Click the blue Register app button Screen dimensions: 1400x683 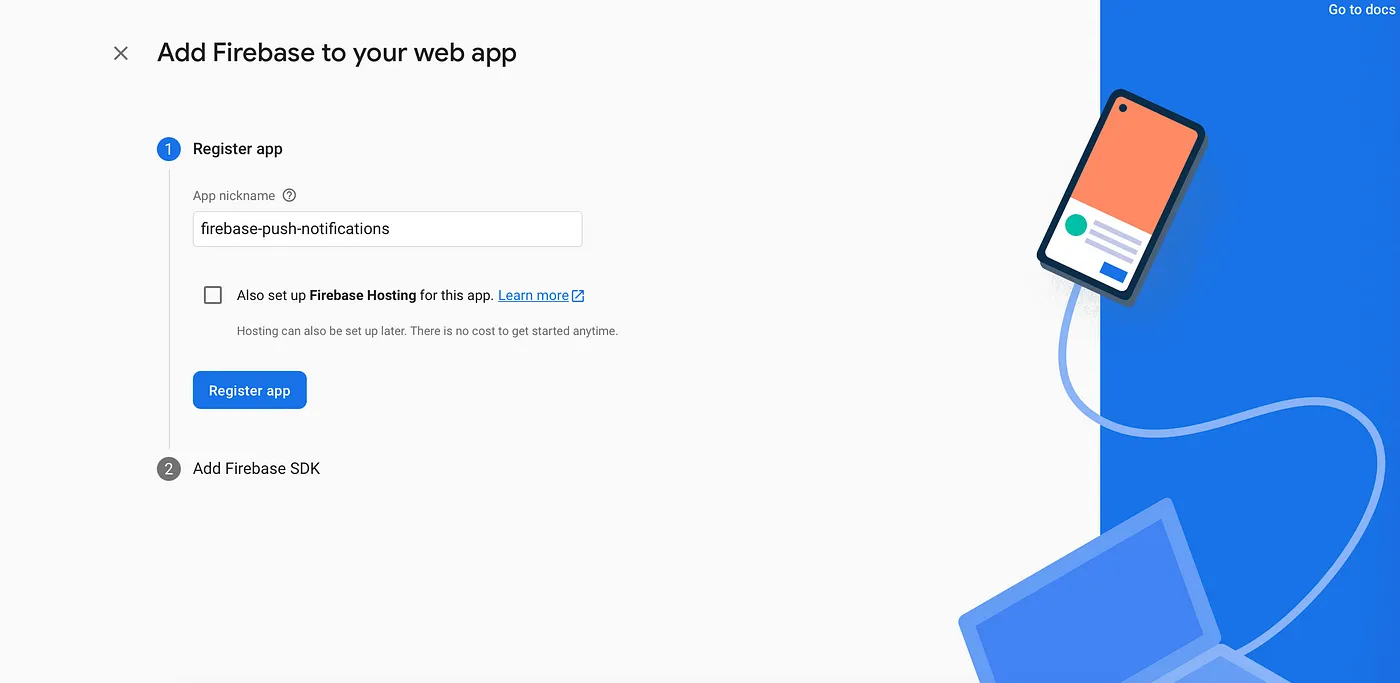(250, 390)
